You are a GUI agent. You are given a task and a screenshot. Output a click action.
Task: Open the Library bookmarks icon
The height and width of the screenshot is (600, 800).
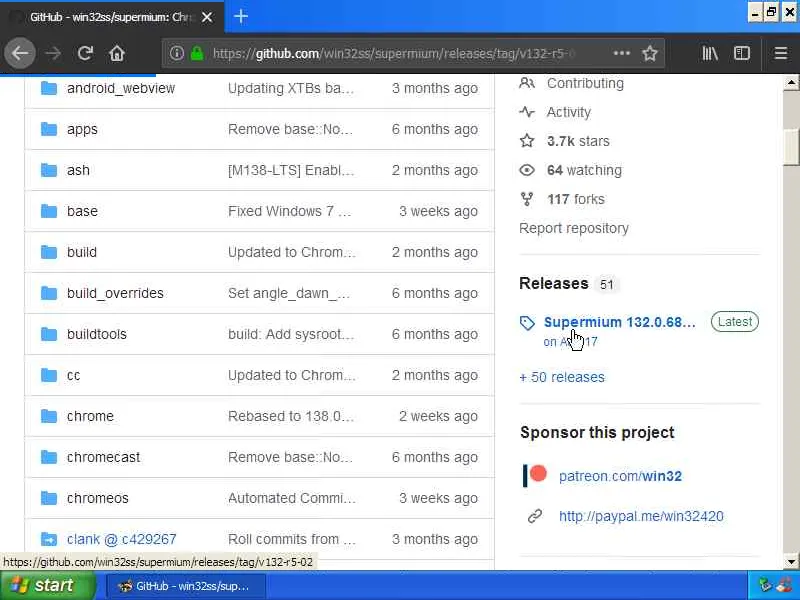click(x=710, y=53)
